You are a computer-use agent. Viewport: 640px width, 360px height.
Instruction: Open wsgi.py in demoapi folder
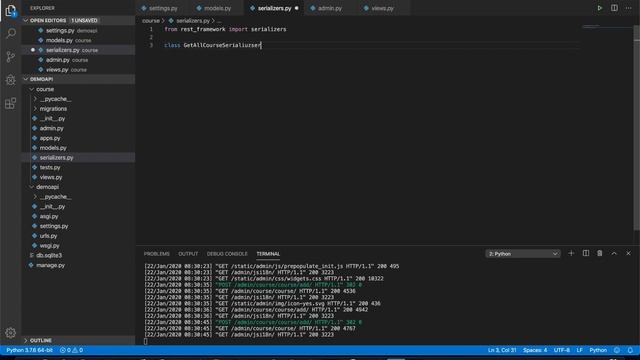78,246
